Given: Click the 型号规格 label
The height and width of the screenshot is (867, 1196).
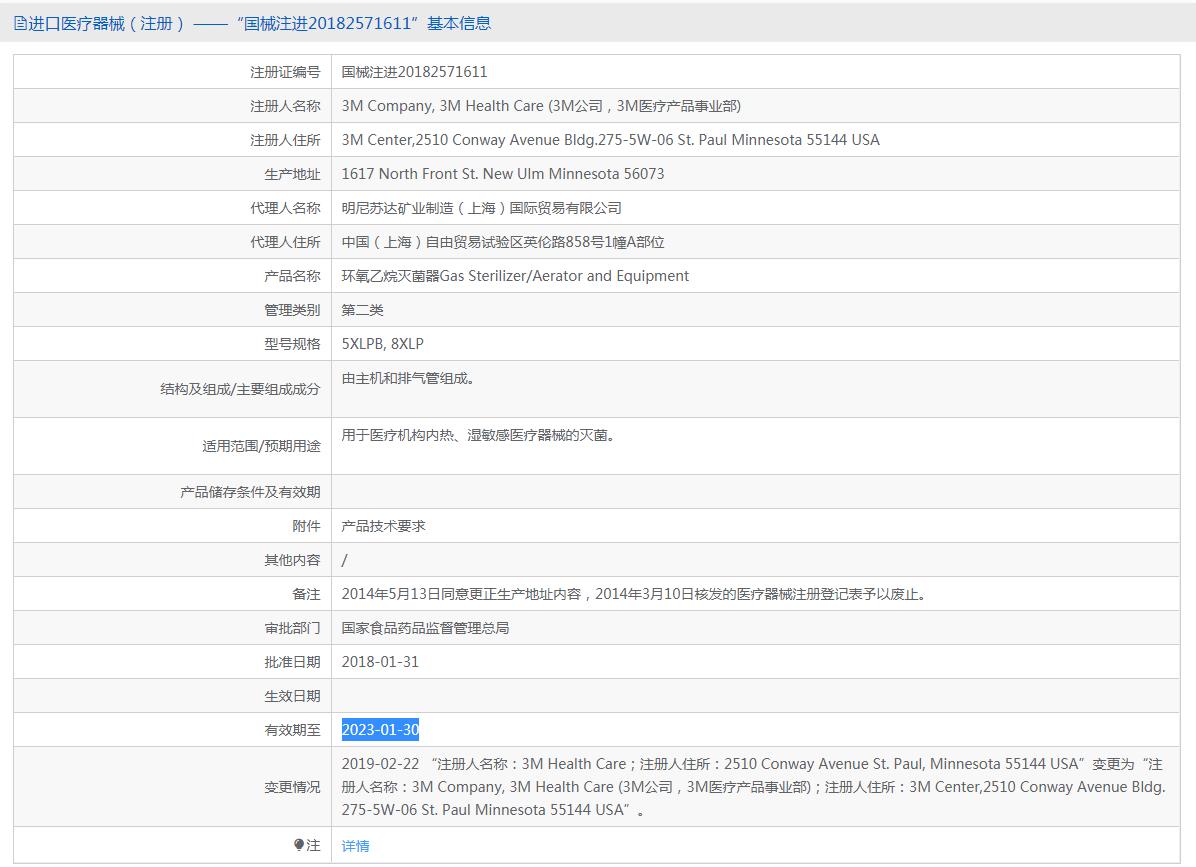Looking at the screenshot, I should pyautogui.click(x=292, y=344).
